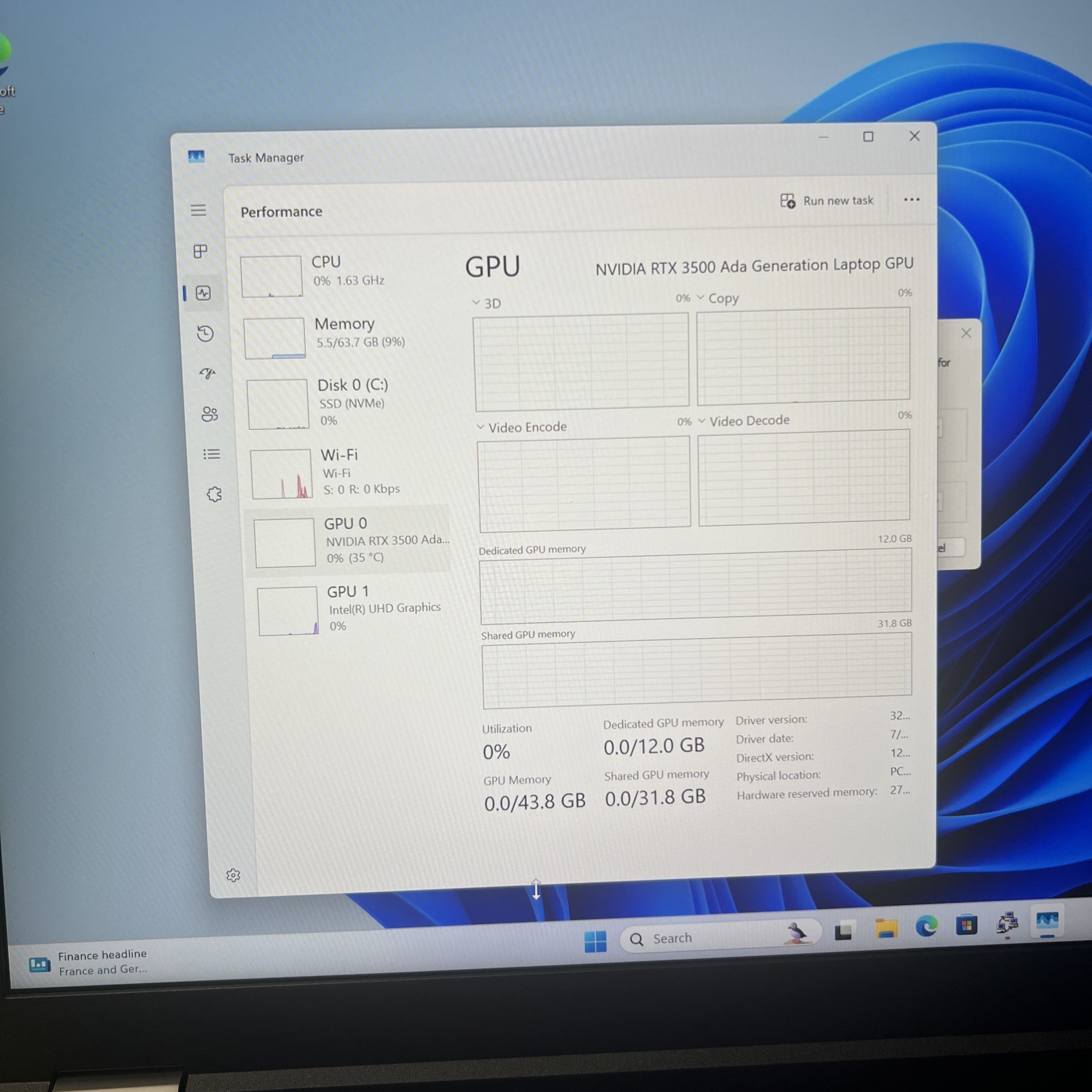Select Disk 0 (C:) entry
Viewport: 1092px width, 1092px height.
coord(347,403)
